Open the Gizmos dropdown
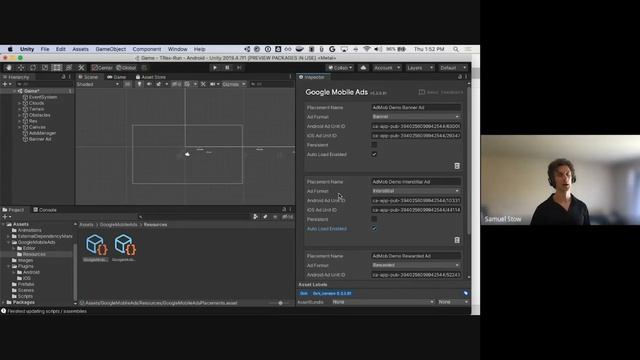Viewport: 640px width, 360px height. [x=234, y=84]
